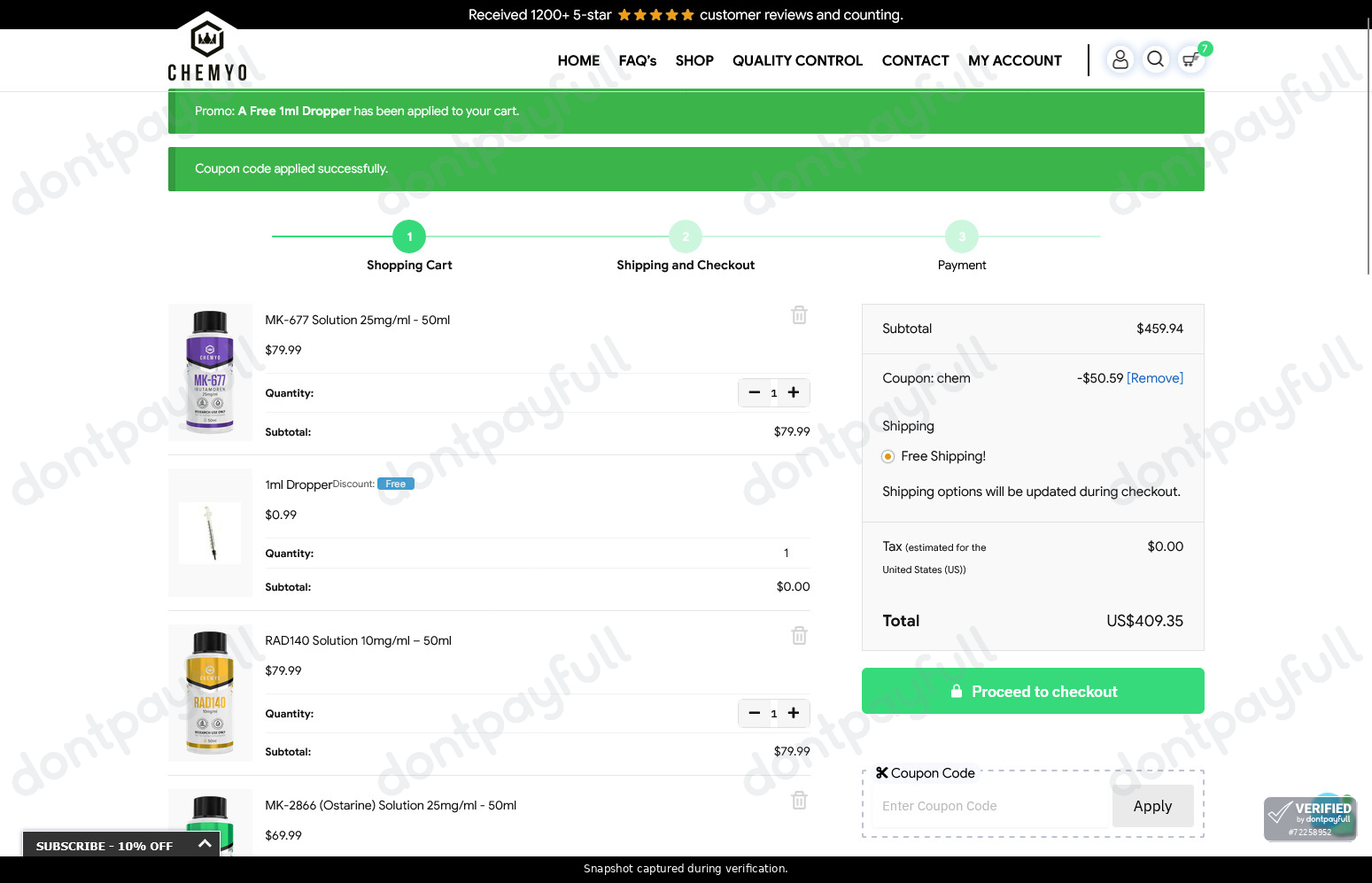1372x883 pixels.
Task: Open the Shop menu item
Action: pos(694,60)
